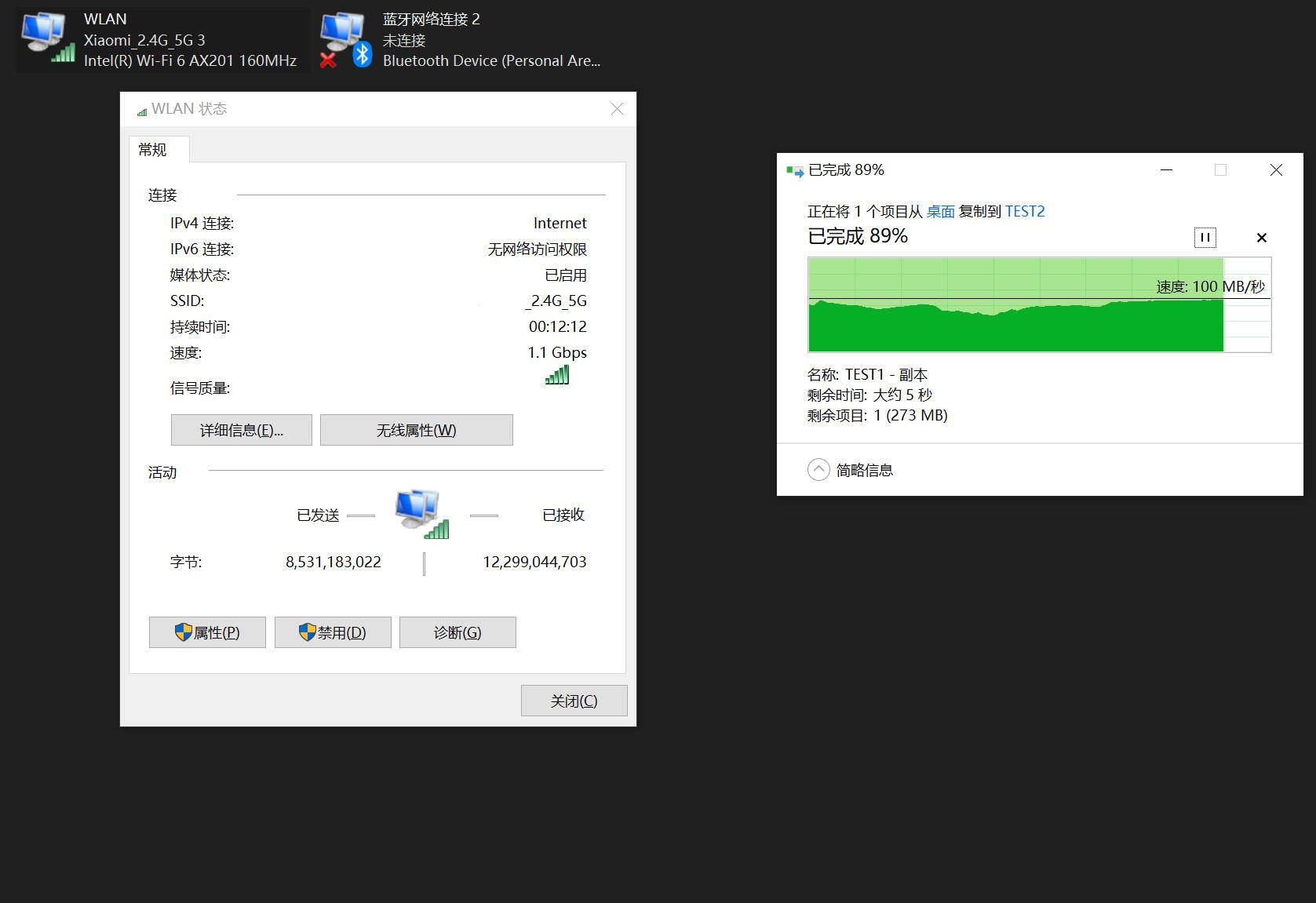Minimize the file copy dialog
Viewport: 1316px width, 903px height.
pyautogui.click(x=1167, y=169)
